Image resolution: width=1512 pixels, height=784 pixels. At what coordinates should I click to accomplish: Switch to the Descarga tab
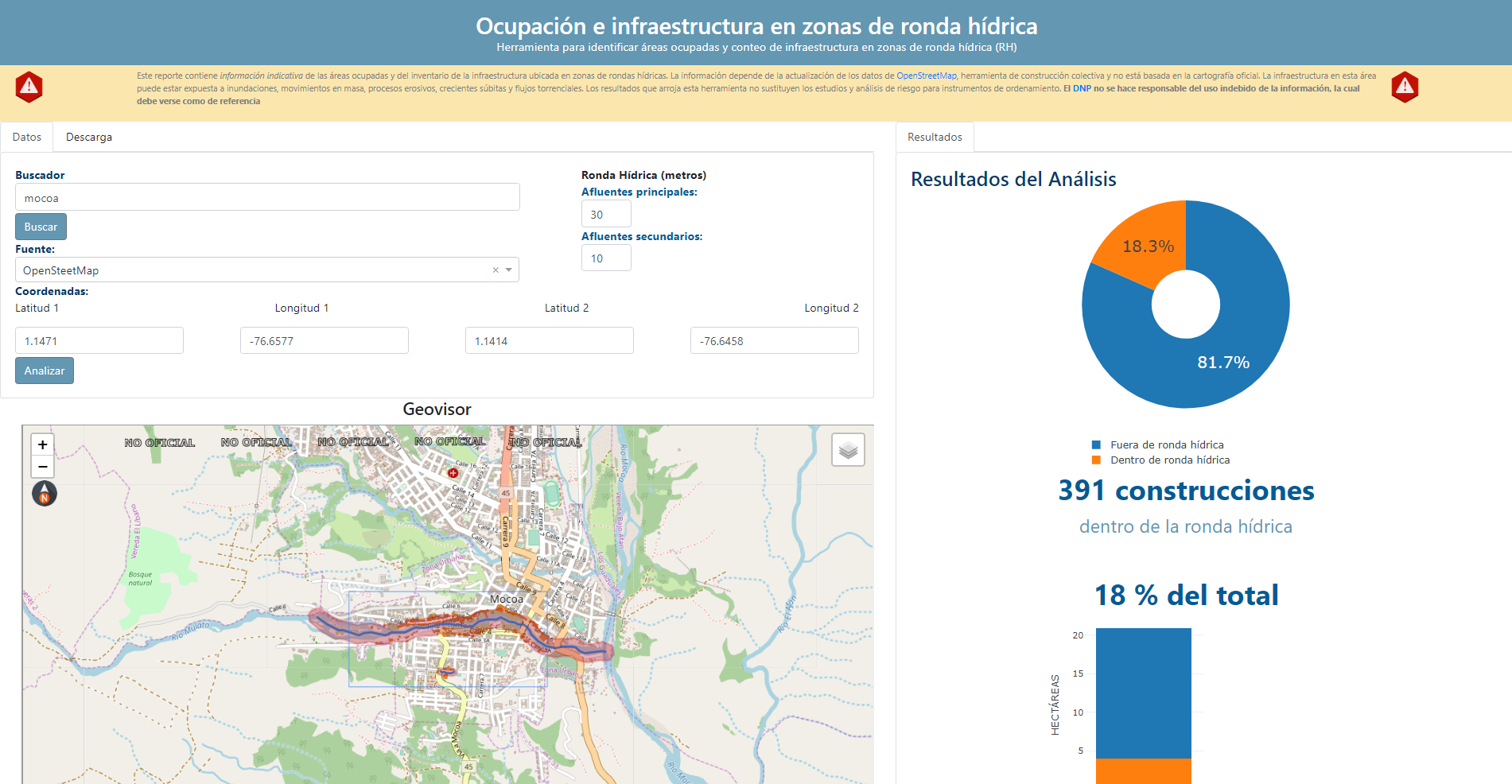89,137
